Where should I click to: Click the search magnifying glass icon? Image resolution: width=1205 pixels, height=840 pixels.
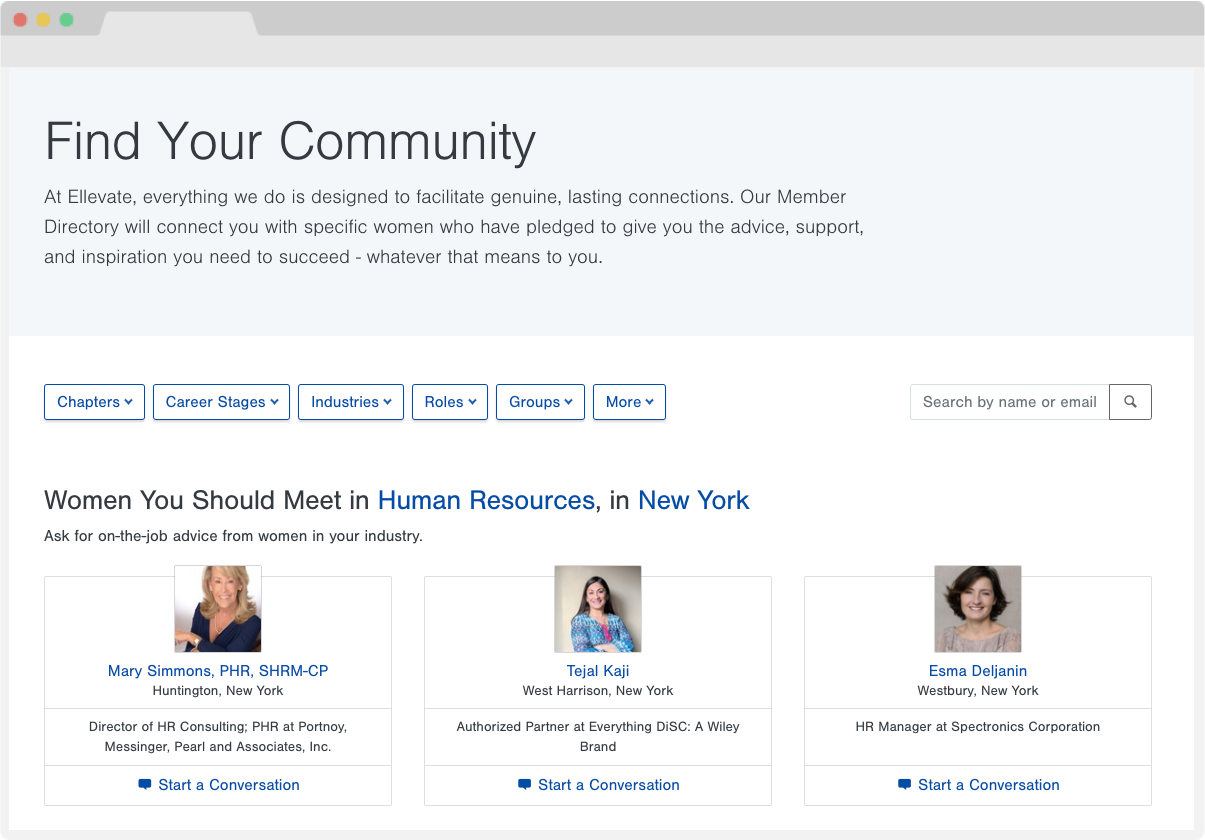1130,402
